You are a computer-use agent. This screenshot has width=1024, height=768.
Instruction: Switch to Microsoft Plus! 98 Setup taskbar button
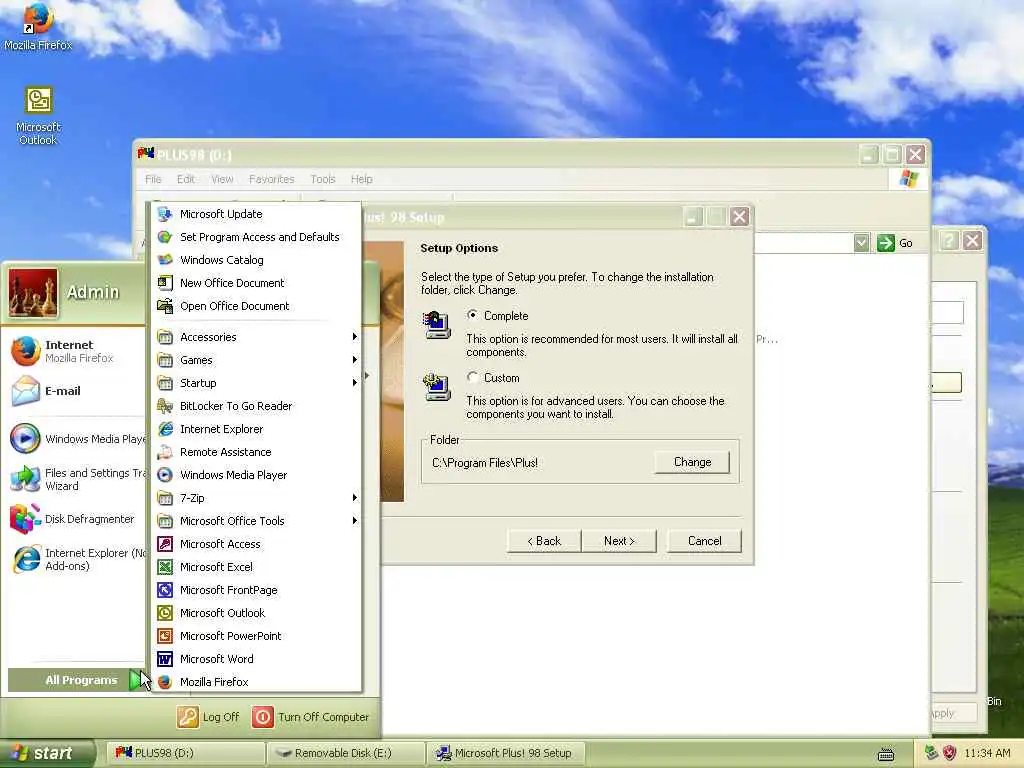click(505, 754)
